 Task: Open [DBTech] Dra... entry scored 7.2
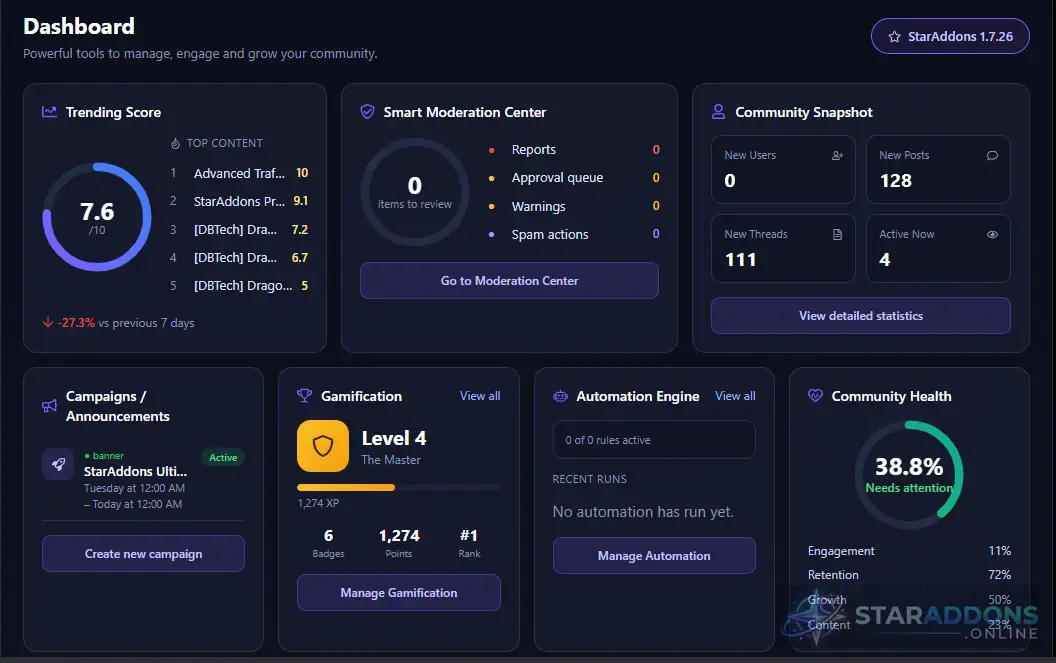[239, 230]
